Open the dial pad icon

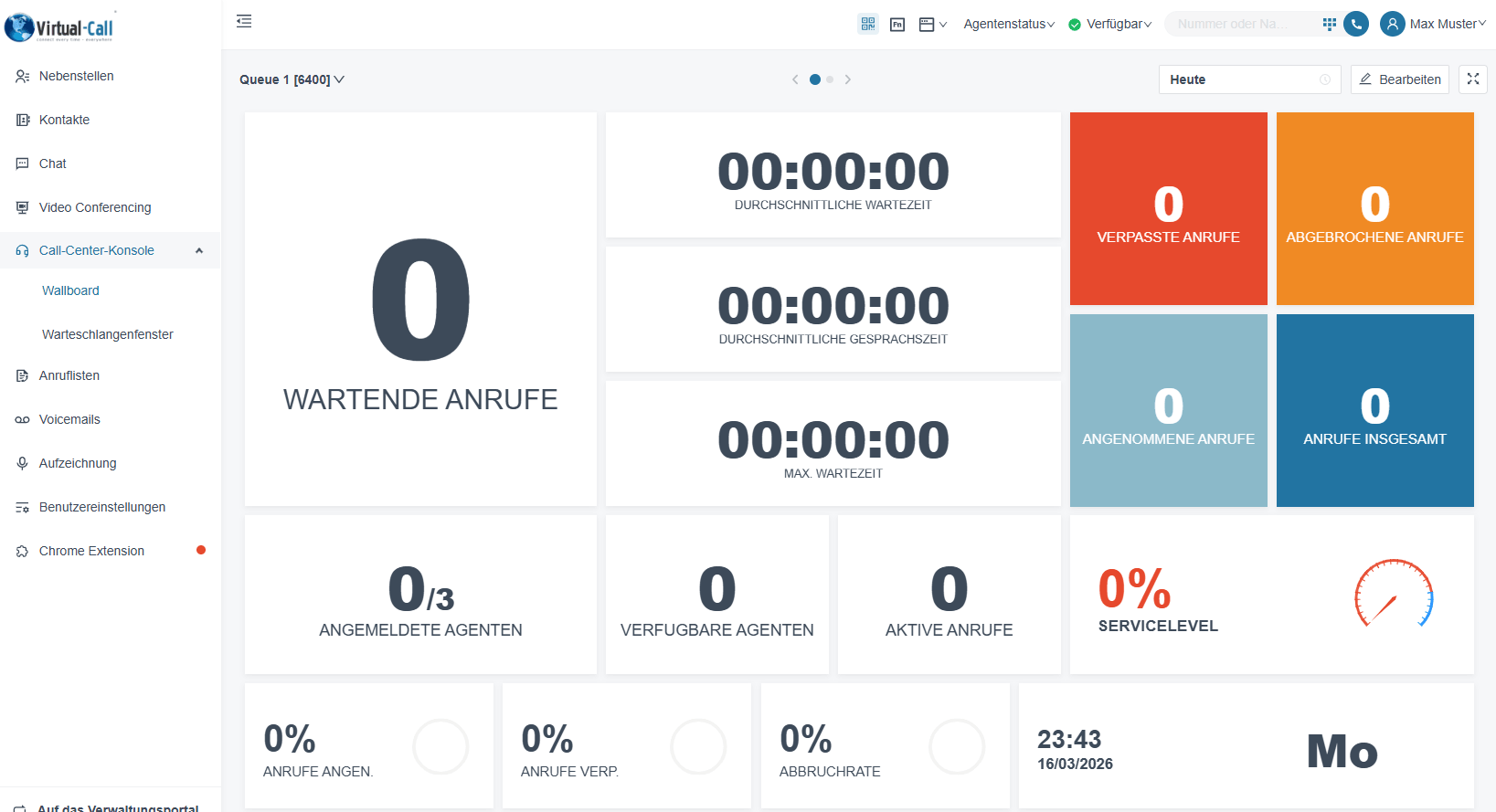1330,24
